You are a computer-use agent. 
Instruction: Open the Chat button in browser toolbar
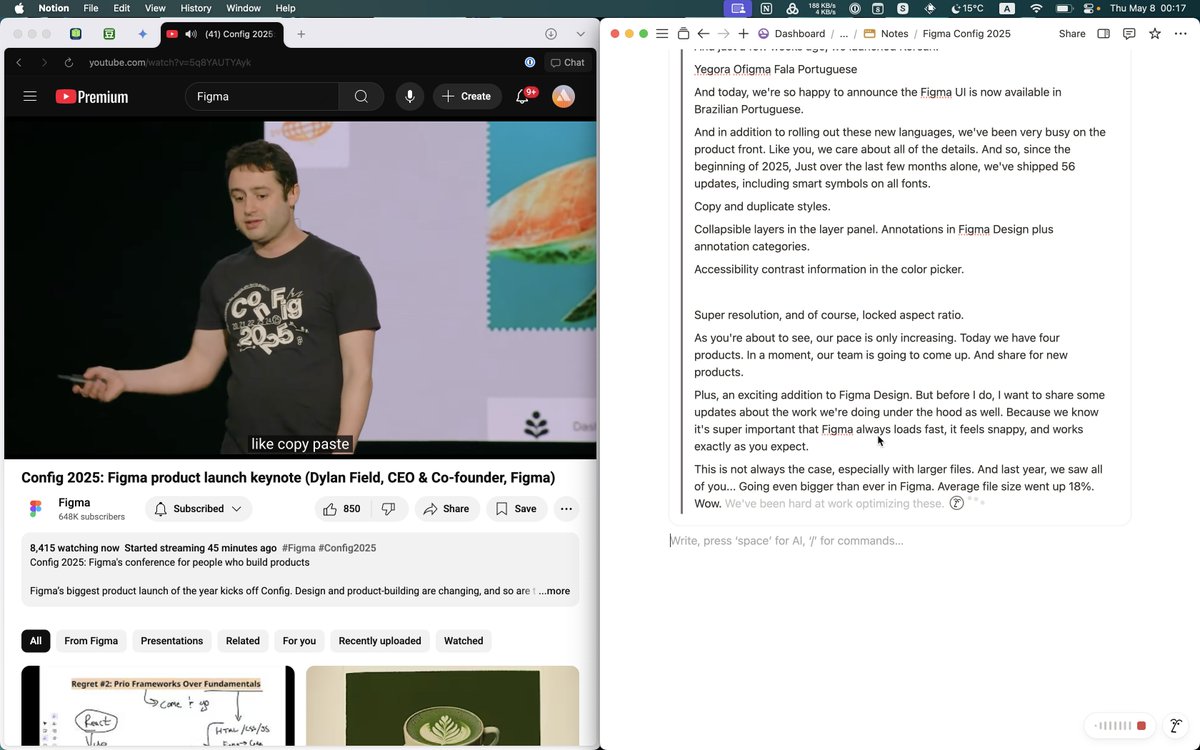tap(568, 62)
